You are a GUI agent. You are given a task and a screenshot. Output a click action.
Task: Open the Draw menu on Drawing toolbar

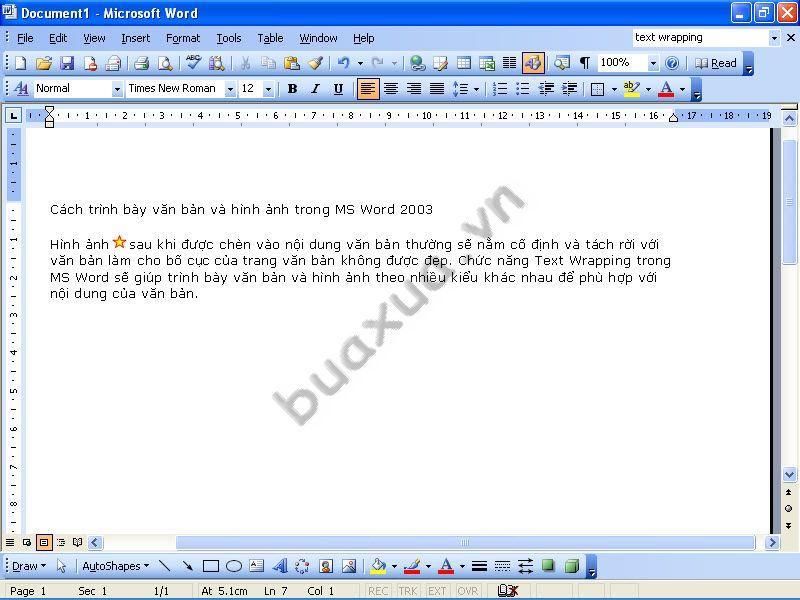[29, 566]
